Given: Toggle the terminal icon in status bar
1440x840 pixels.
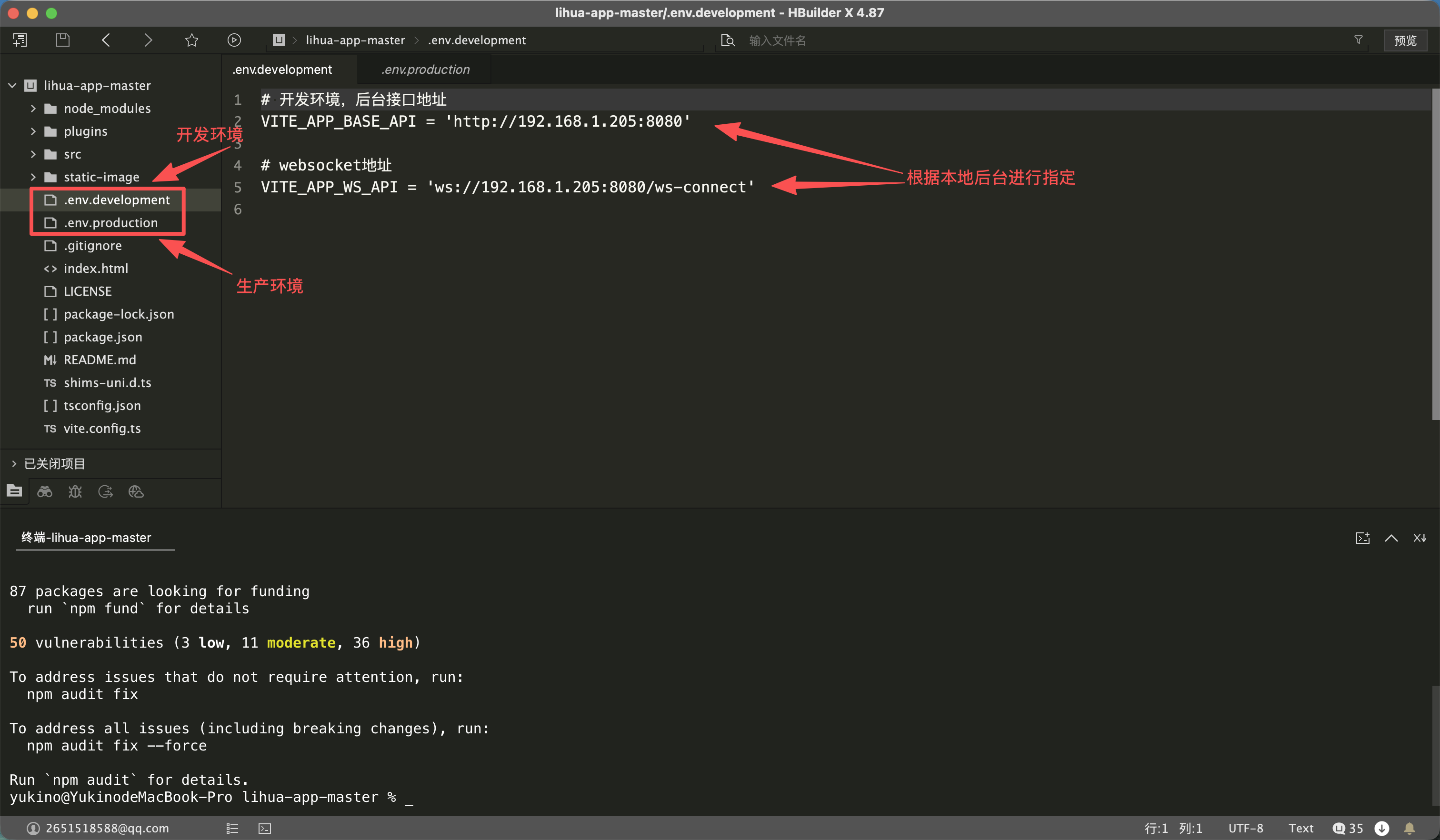Looking at the screenshot, I should click(x=265, y=828).
